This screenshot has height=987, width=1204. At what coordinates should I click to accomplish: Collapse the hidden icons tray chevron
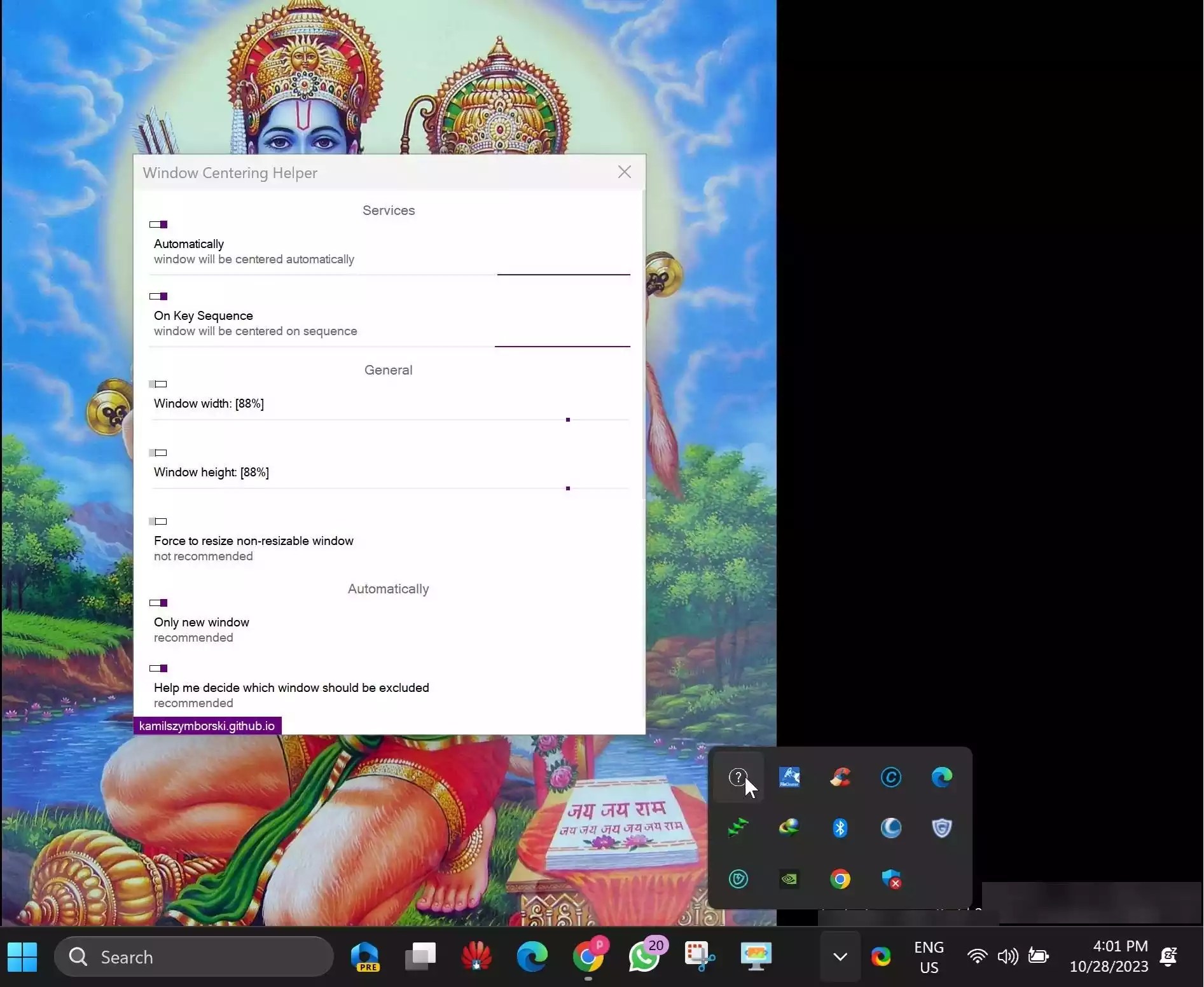[839, 957]
